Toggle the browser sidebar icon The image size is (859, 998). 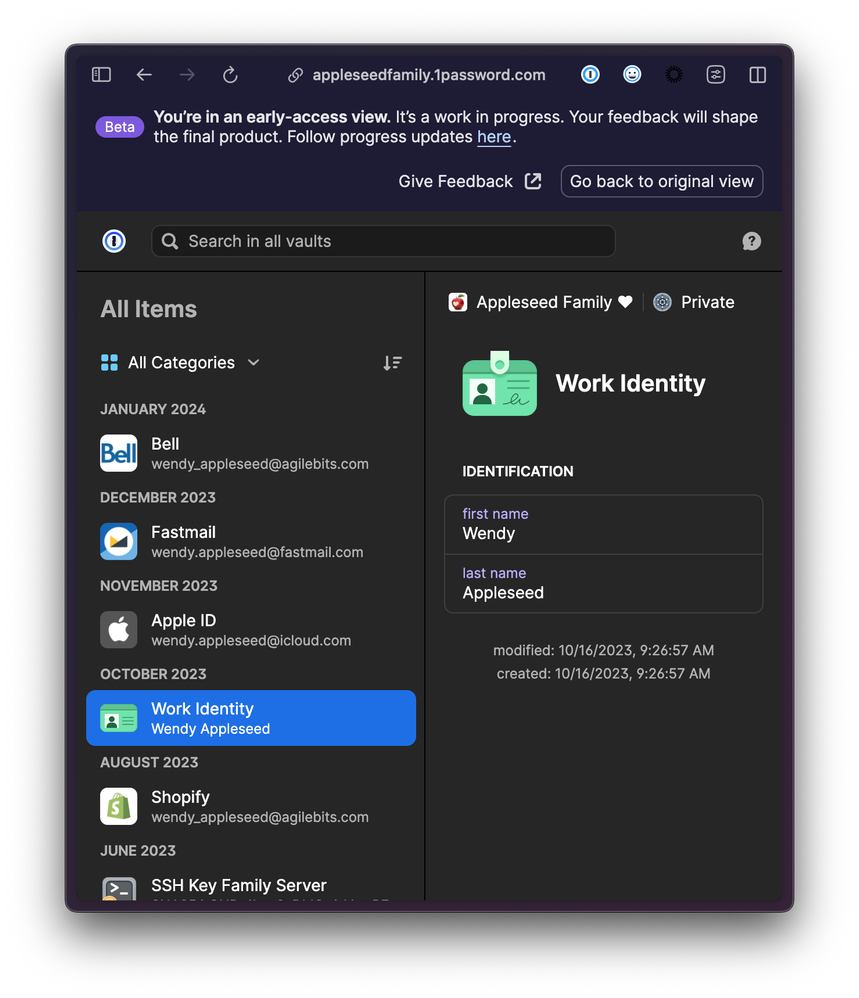pos(101,75)
